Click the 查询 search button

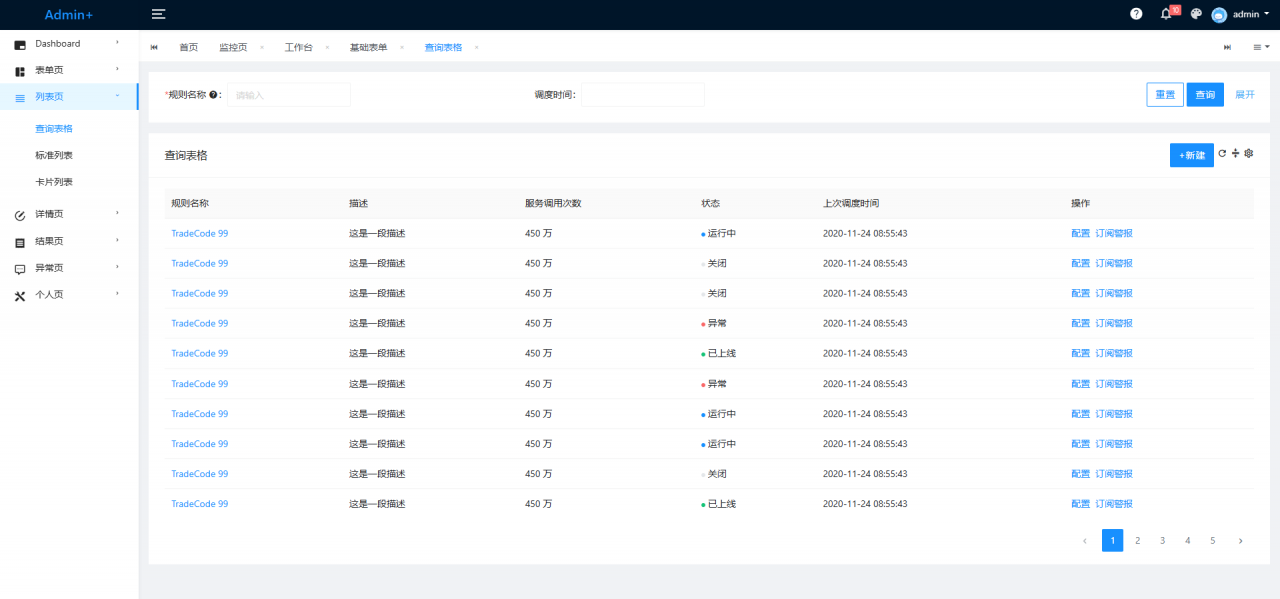[x=1205, y=95]
